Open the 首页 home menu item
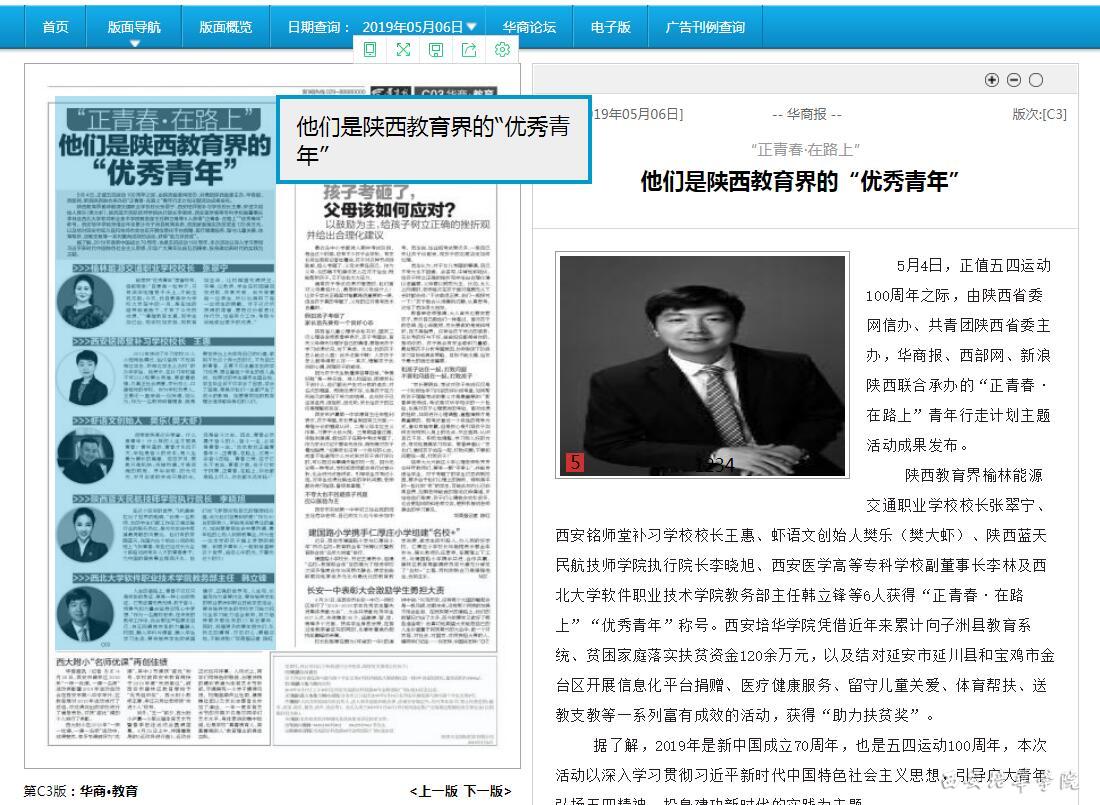Viewport: 1100px width, 805px height. [x=56, y=27]
